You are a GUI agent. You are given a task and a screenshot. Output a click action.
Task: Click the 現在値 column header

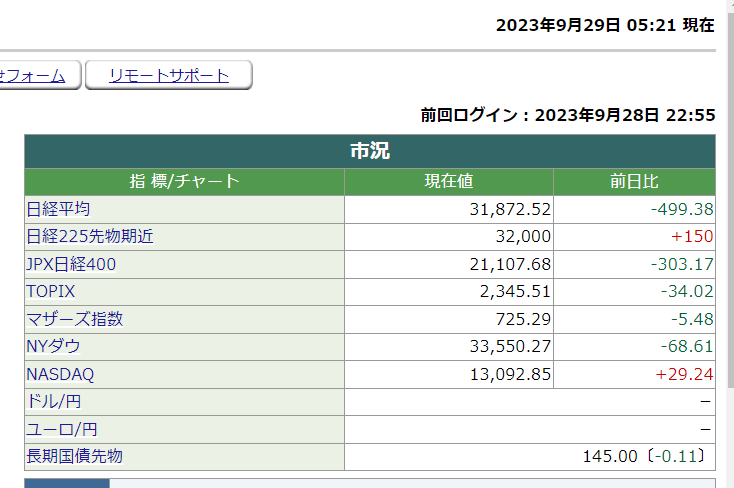[449, 182]
